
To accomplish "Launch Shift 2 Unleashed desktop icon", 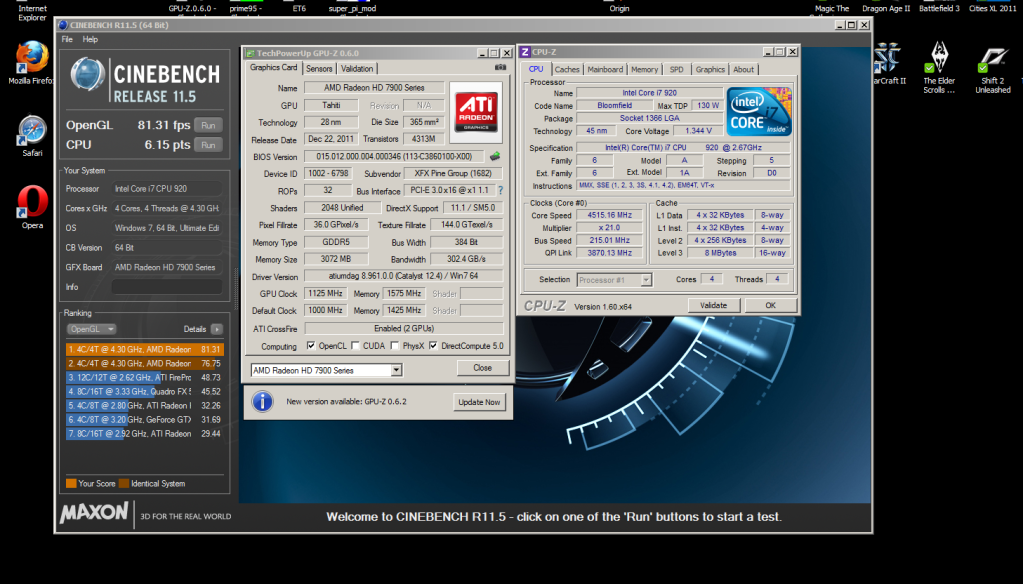I will (x=993, y=56).
